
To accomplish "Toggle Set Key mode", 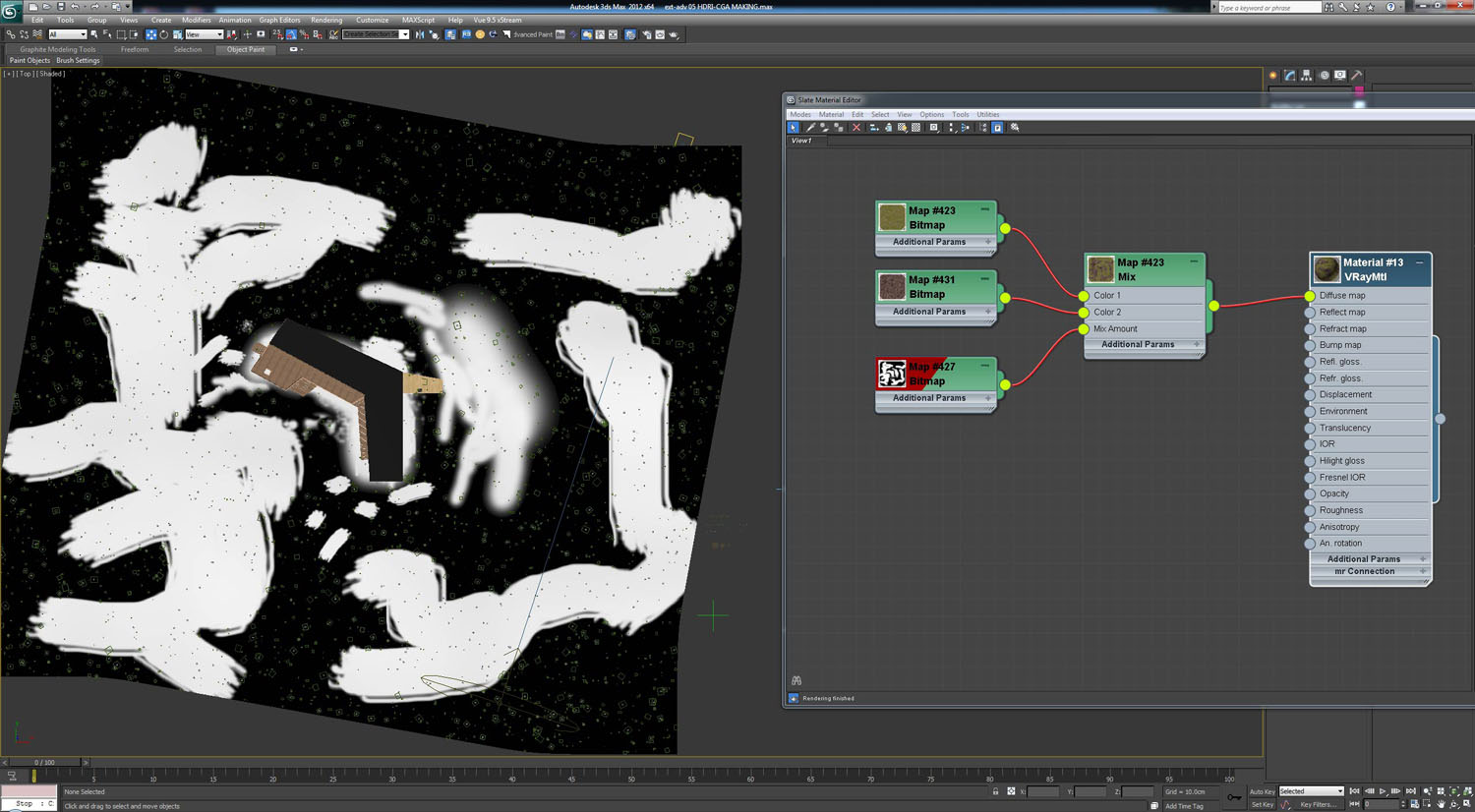I will point(1262,804).
